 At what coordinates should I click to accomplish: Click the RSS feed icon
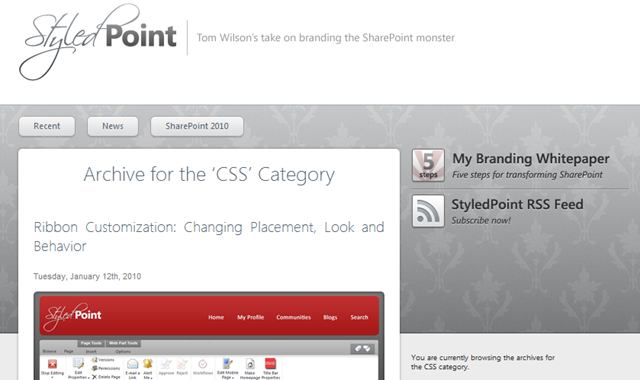coord(428,211)
